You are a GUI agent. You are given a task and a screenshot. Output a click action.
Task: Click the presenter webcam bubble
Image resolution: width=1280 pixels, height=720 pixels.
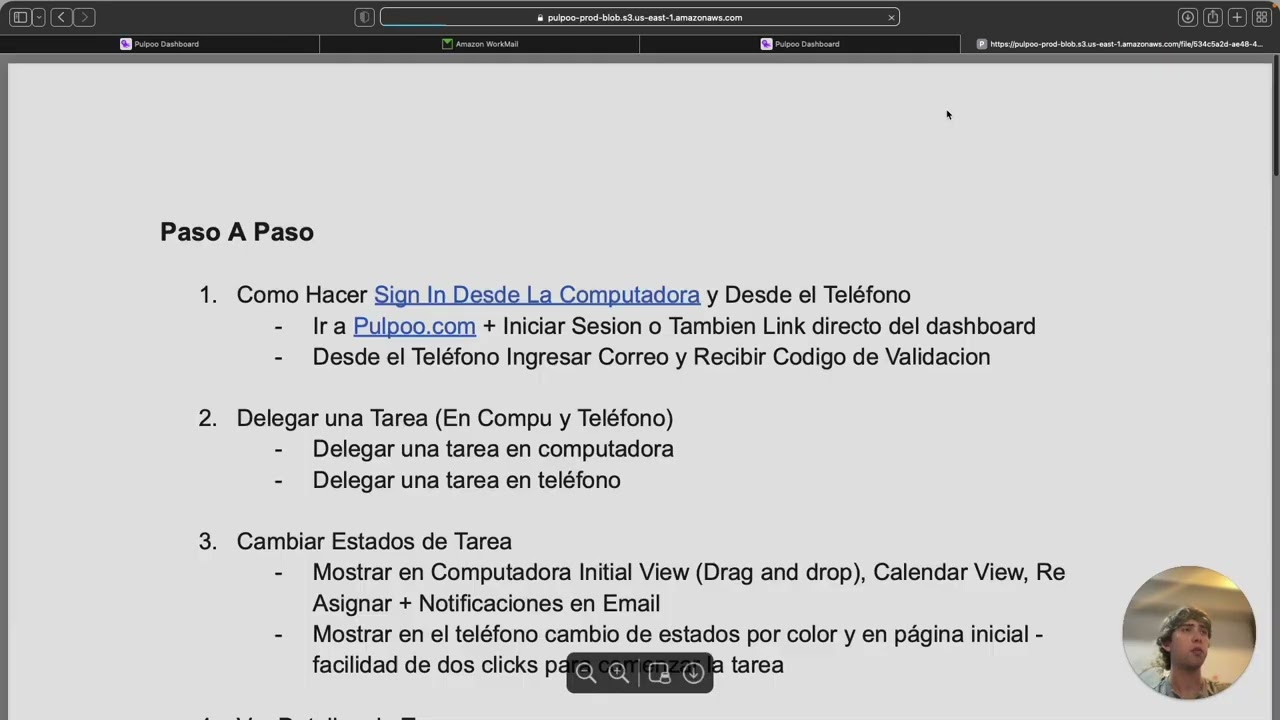coord(1189,632)
